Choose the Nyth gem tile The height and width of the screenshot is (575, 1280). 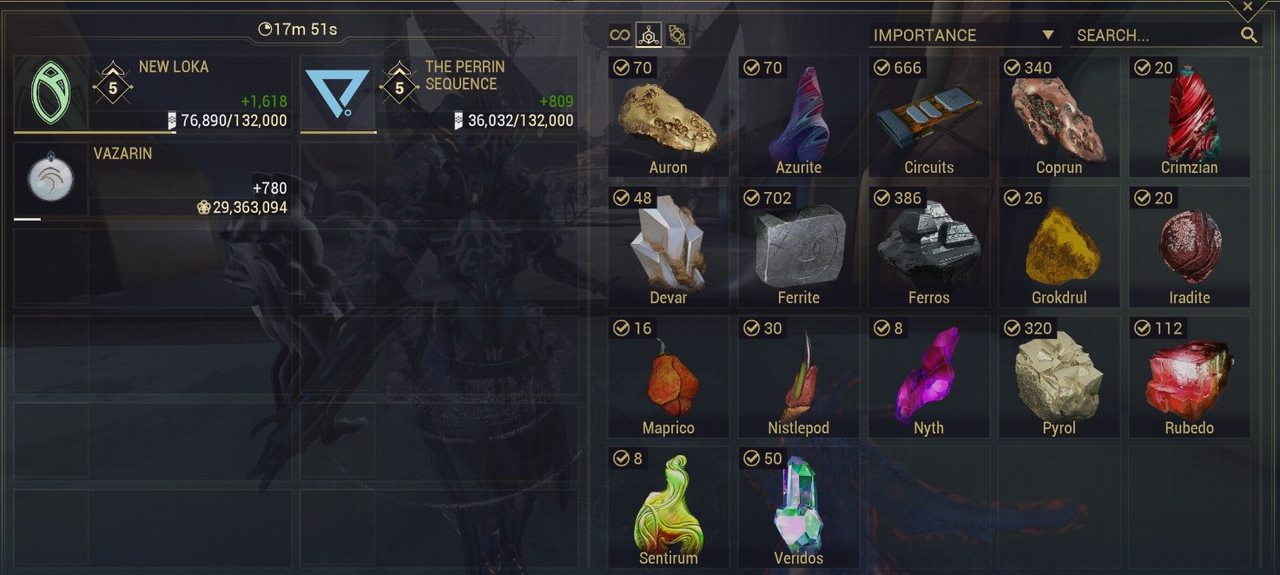pyautogui.click(x=928, y=377)
